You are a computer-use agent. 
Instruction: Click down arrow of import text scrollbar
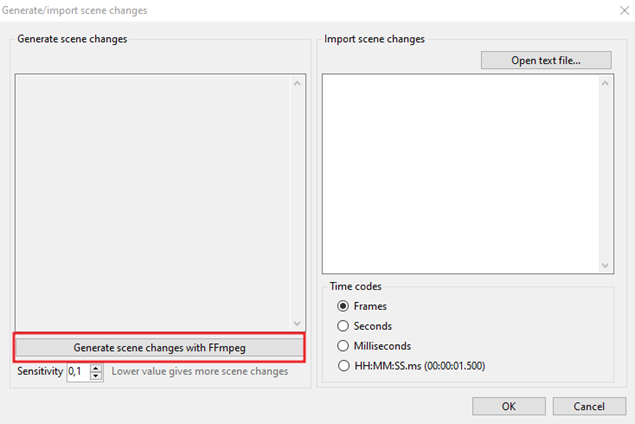(605, 265)
